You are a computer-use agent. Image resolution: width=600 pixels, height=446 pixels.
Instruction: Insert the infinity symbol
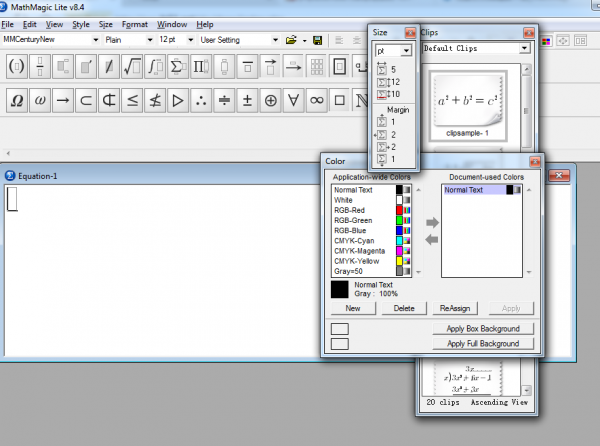click(316, 101)
